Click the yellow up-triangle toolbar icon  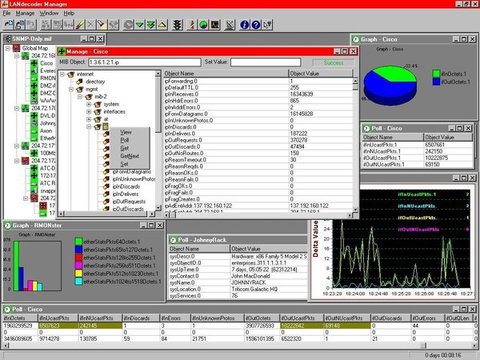(162, 25)
